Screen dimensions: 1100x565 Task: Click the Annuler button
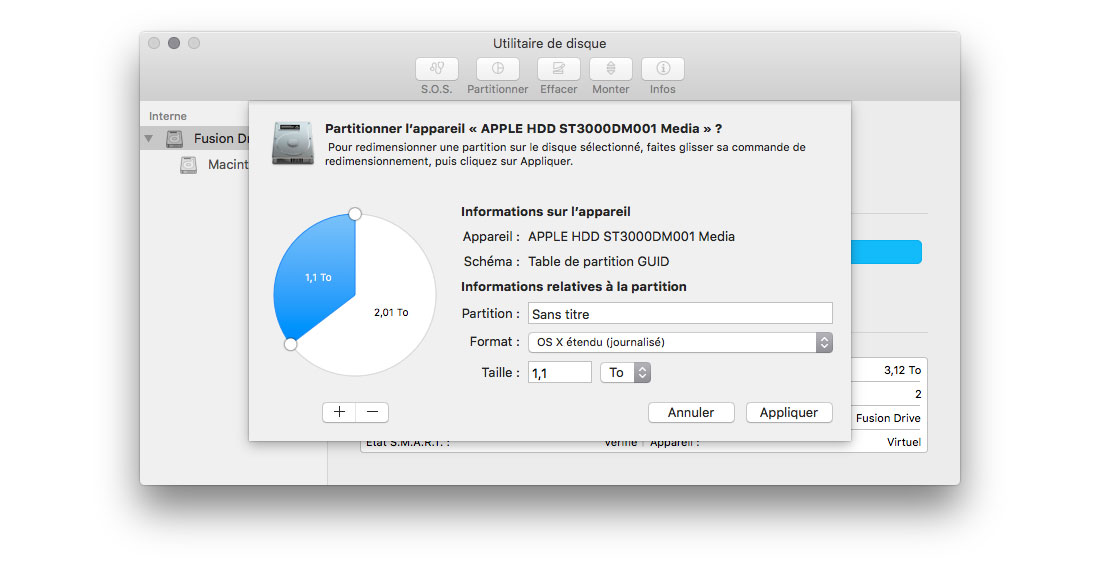tap(691, 413)
